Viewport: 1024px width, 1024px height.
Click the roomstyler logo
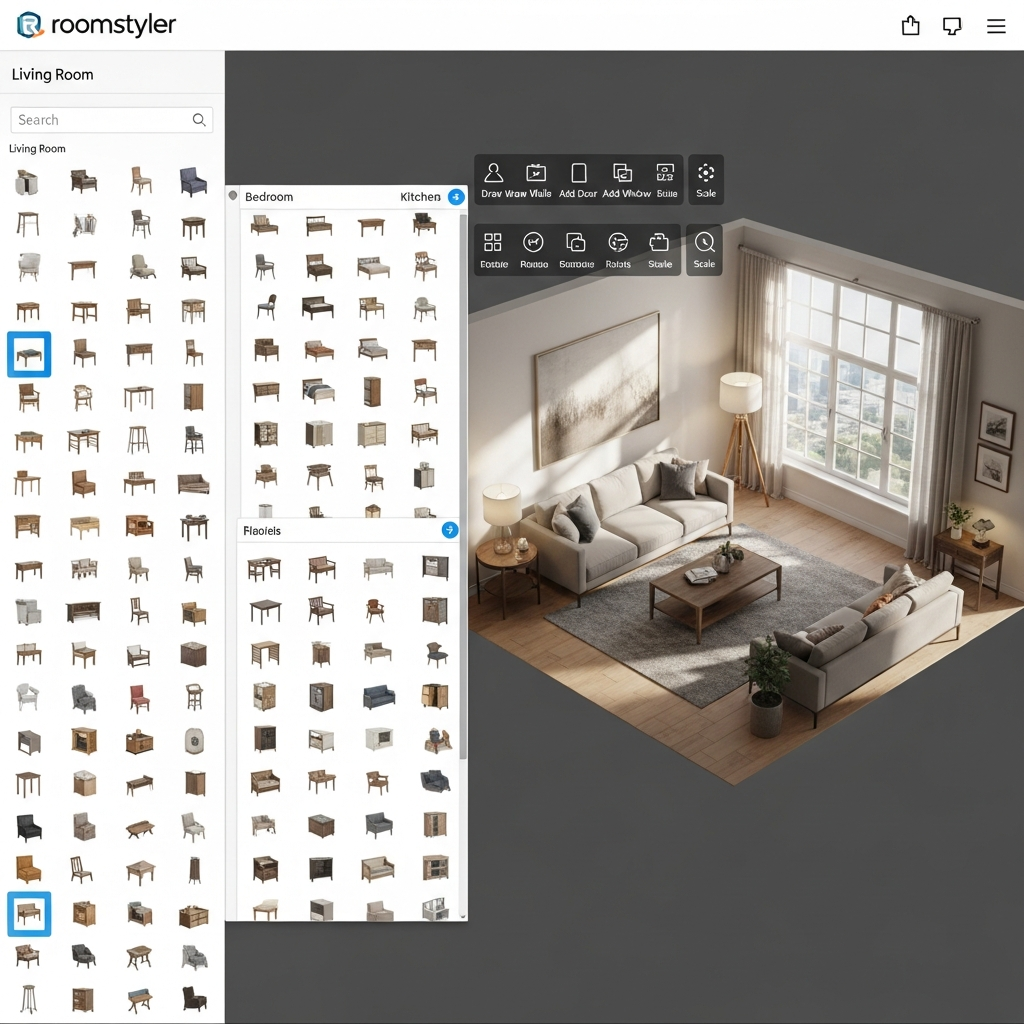pyautogui.click(x=97, y=25)
